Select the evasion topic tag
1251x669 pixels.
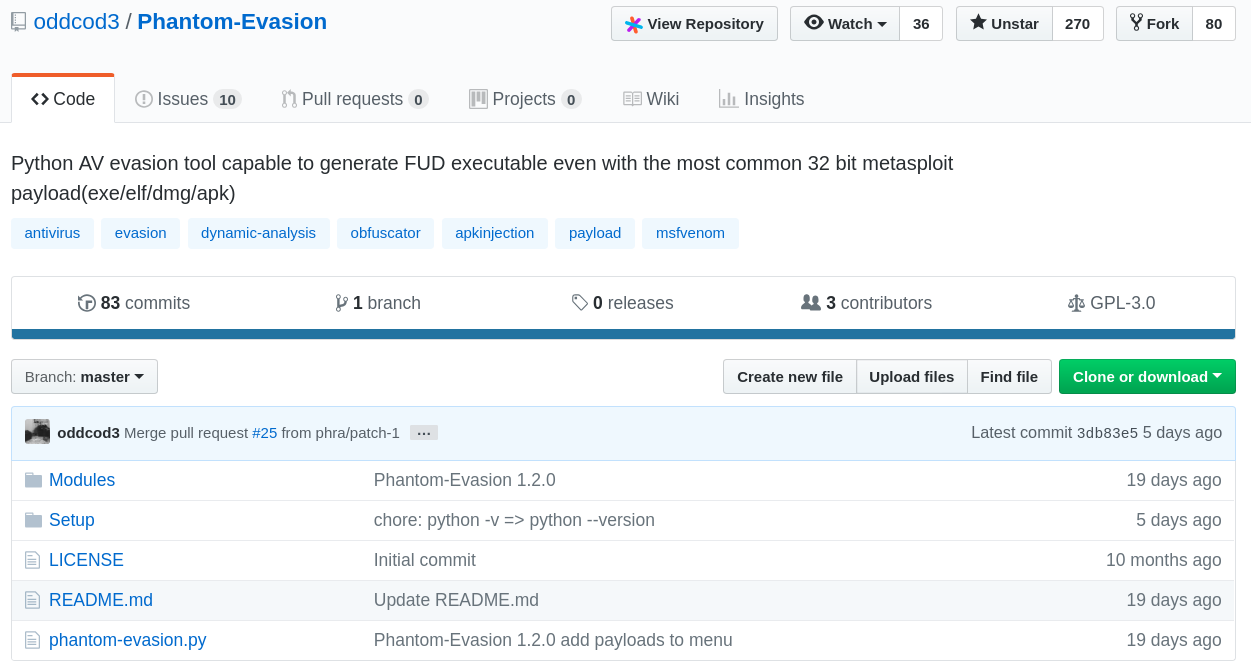(141, 233)
